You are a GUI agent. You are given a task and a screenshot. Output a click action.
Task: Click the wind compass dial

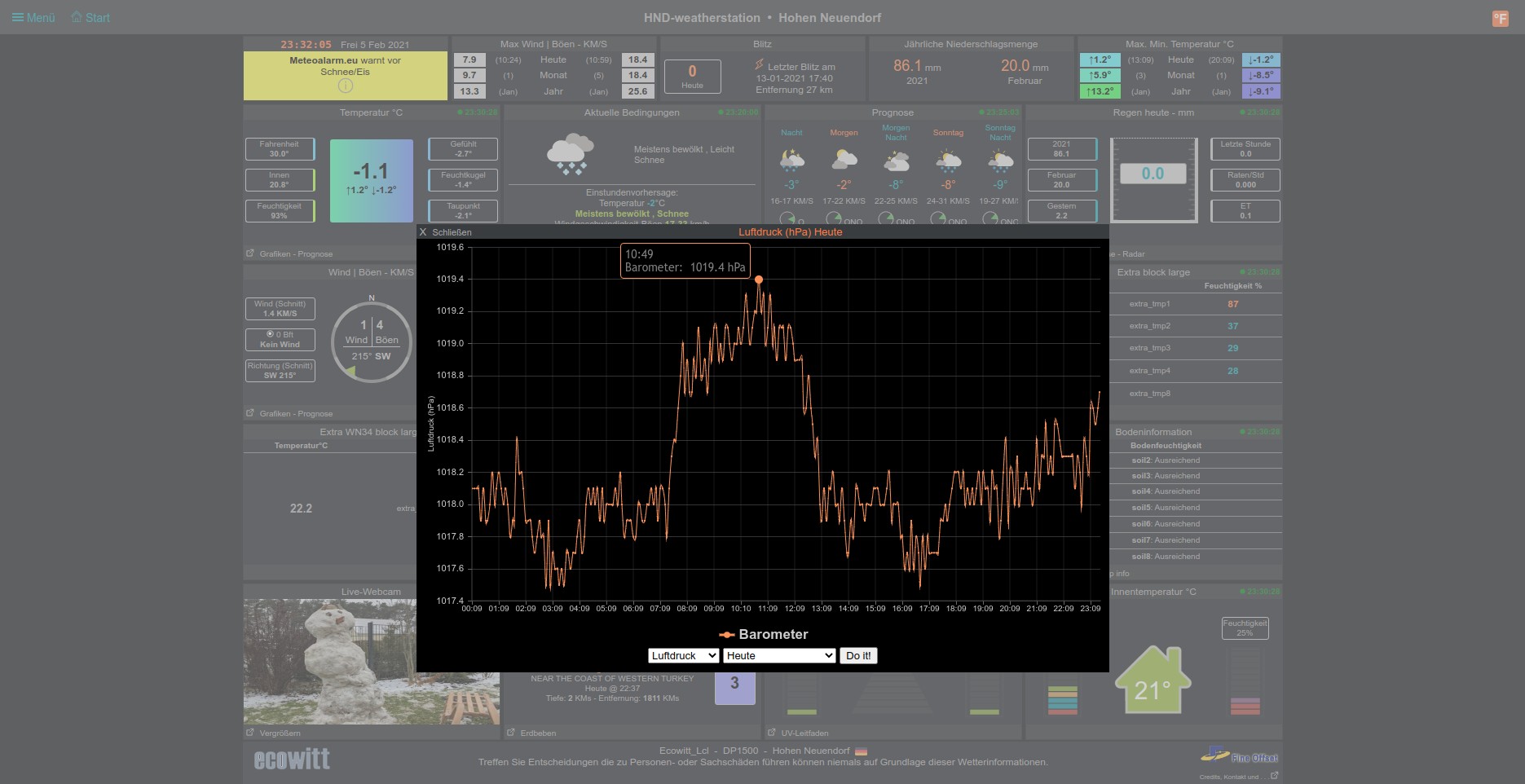[372, 342]
